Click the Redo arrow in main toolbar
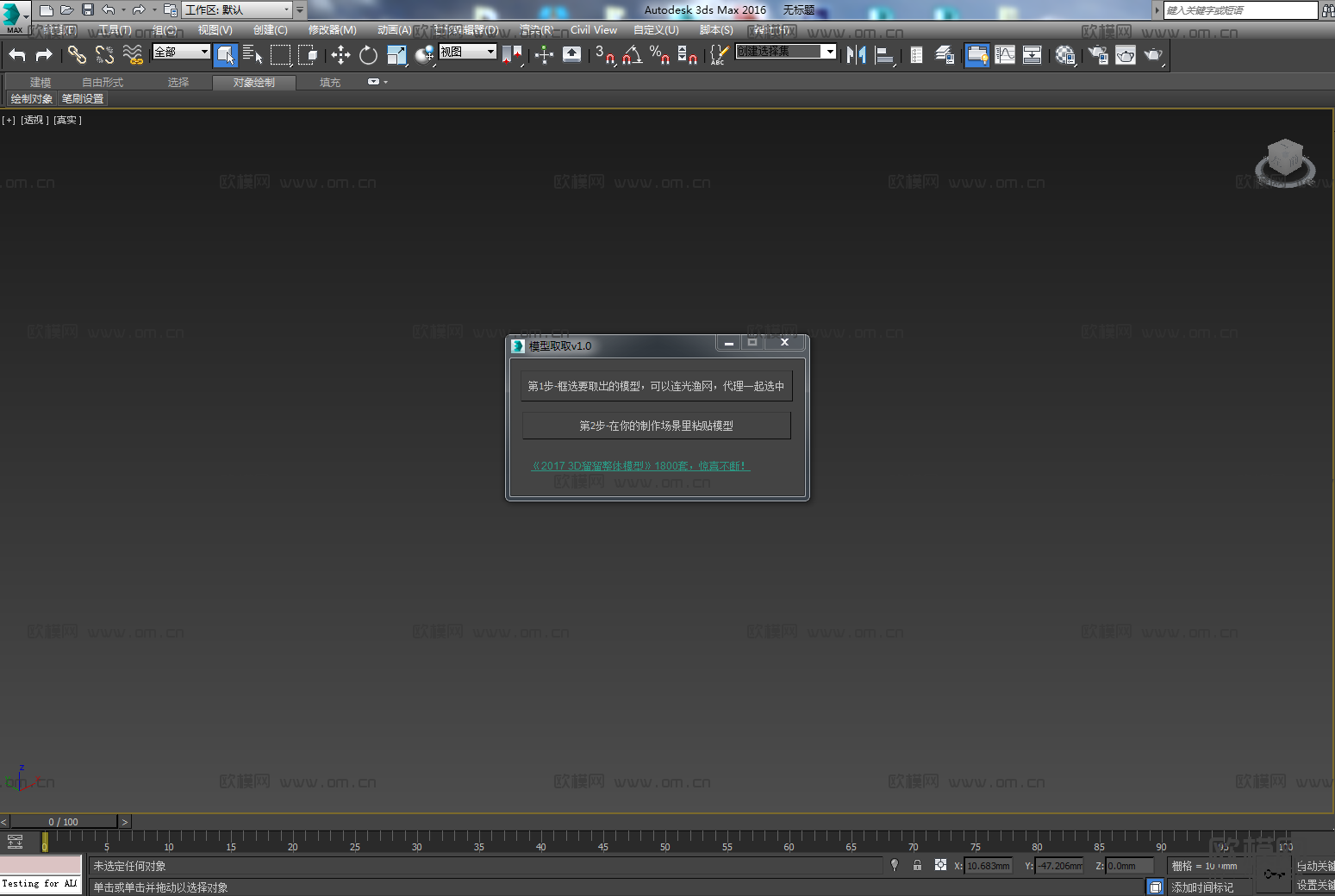1335x896 pixels. point(44,55)
